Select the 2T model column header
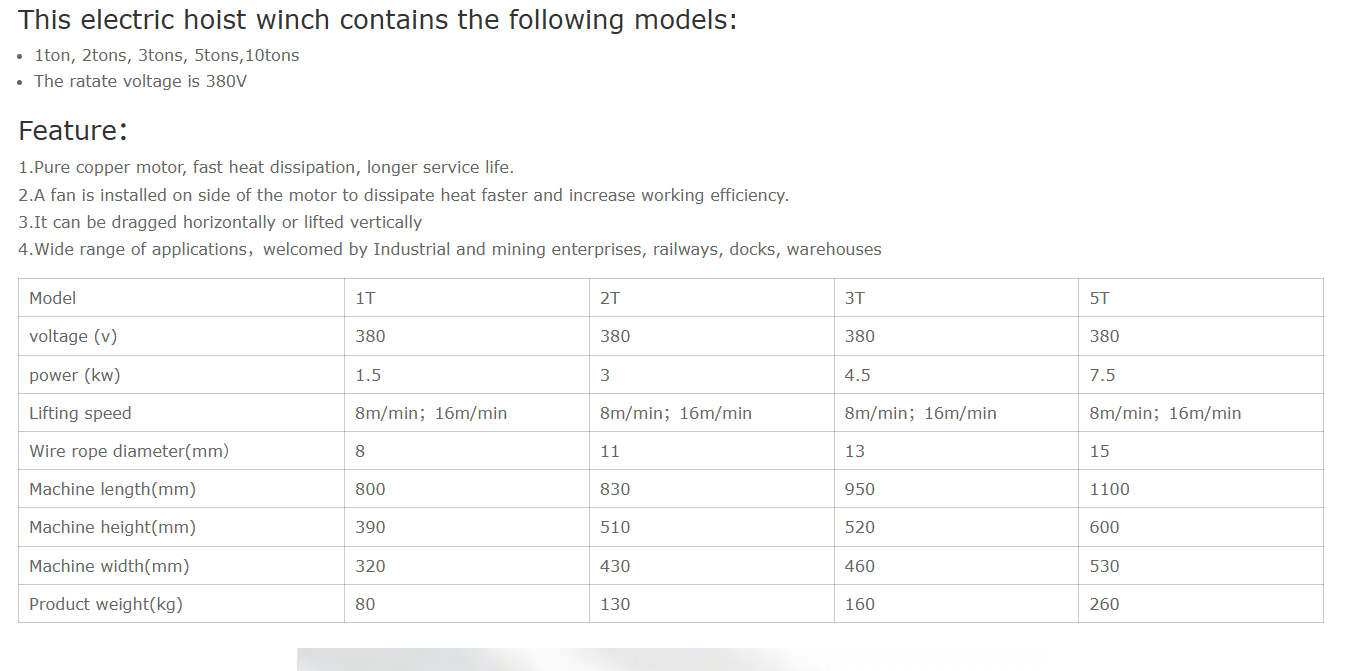This screenshot has height=671, width=1349. click(x=610, y=298)
